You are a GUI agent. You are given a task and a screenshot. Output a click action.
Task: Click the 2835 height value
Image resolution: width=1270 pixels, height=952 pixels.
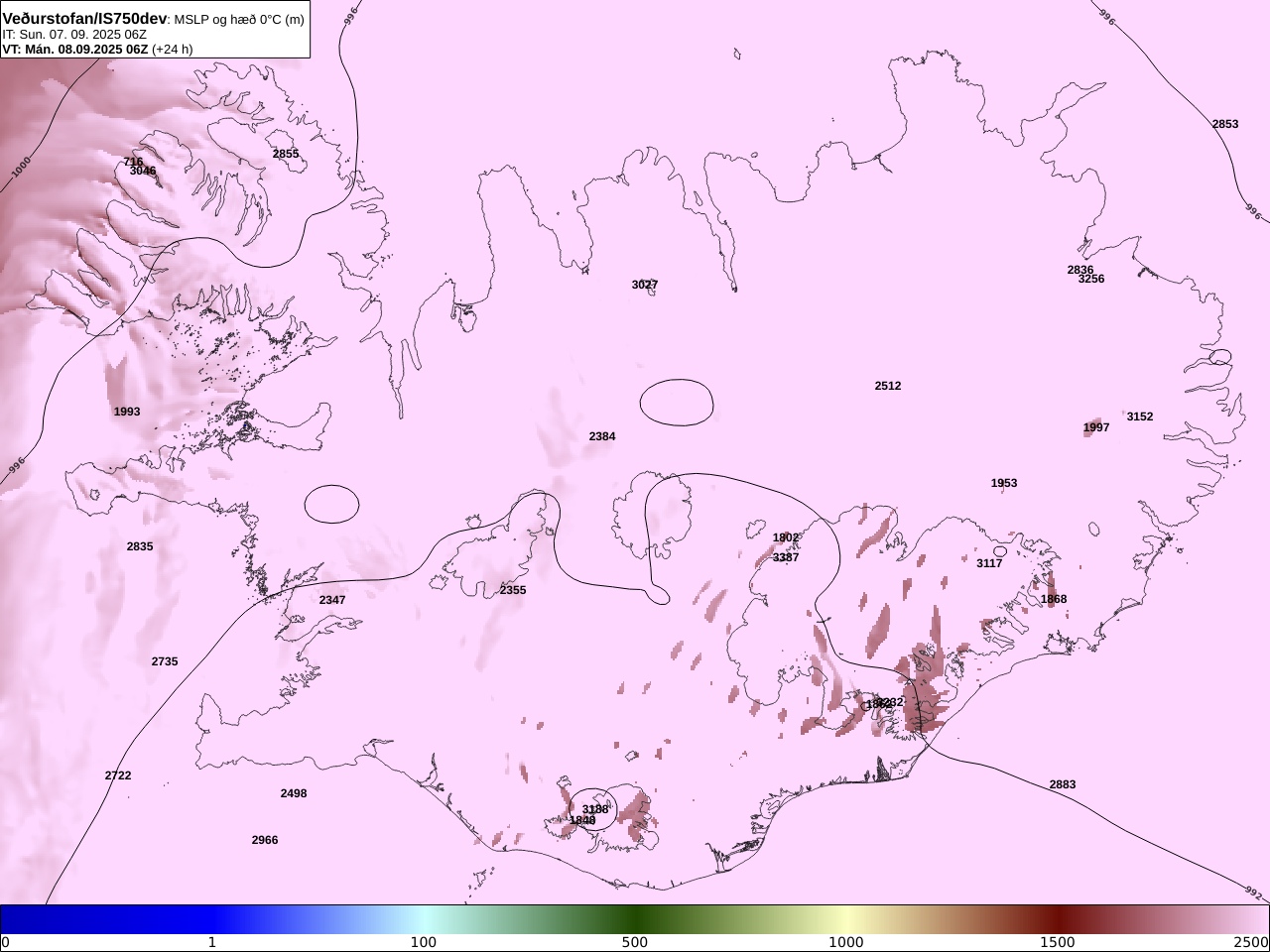click(140, 546)
